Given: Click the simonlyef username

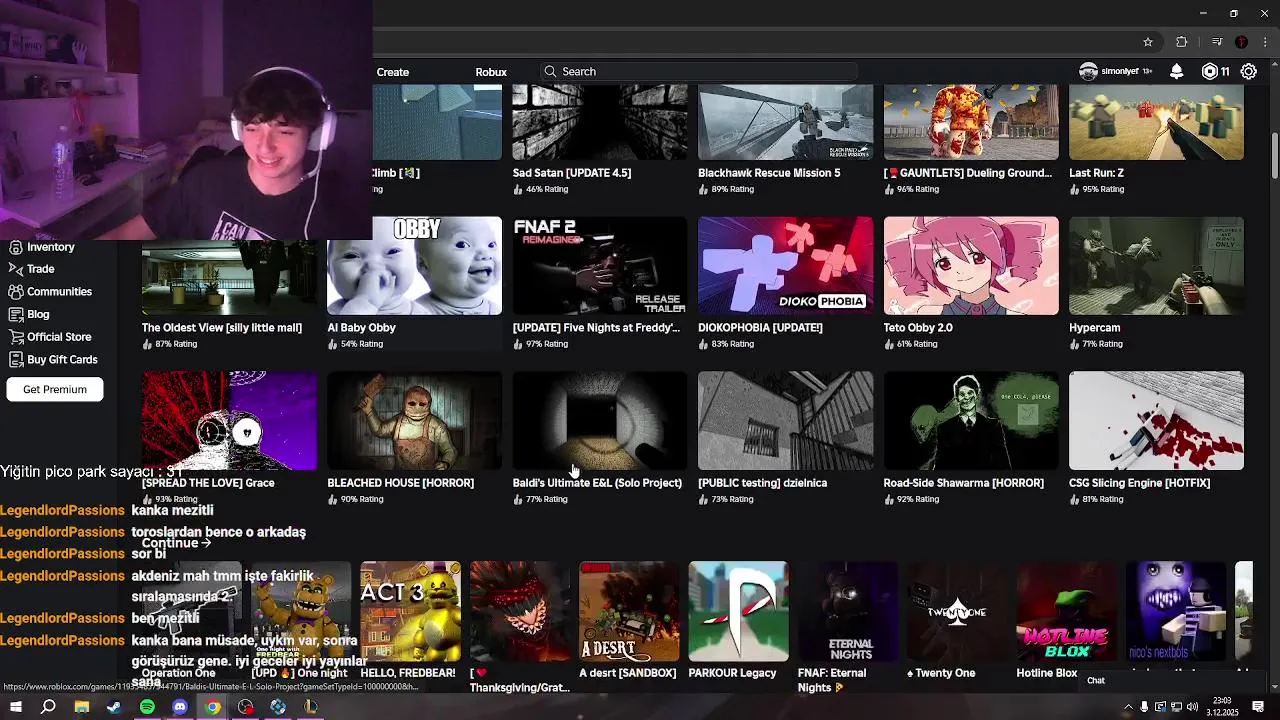Looking at the screenshot, I should (1120, 72).
